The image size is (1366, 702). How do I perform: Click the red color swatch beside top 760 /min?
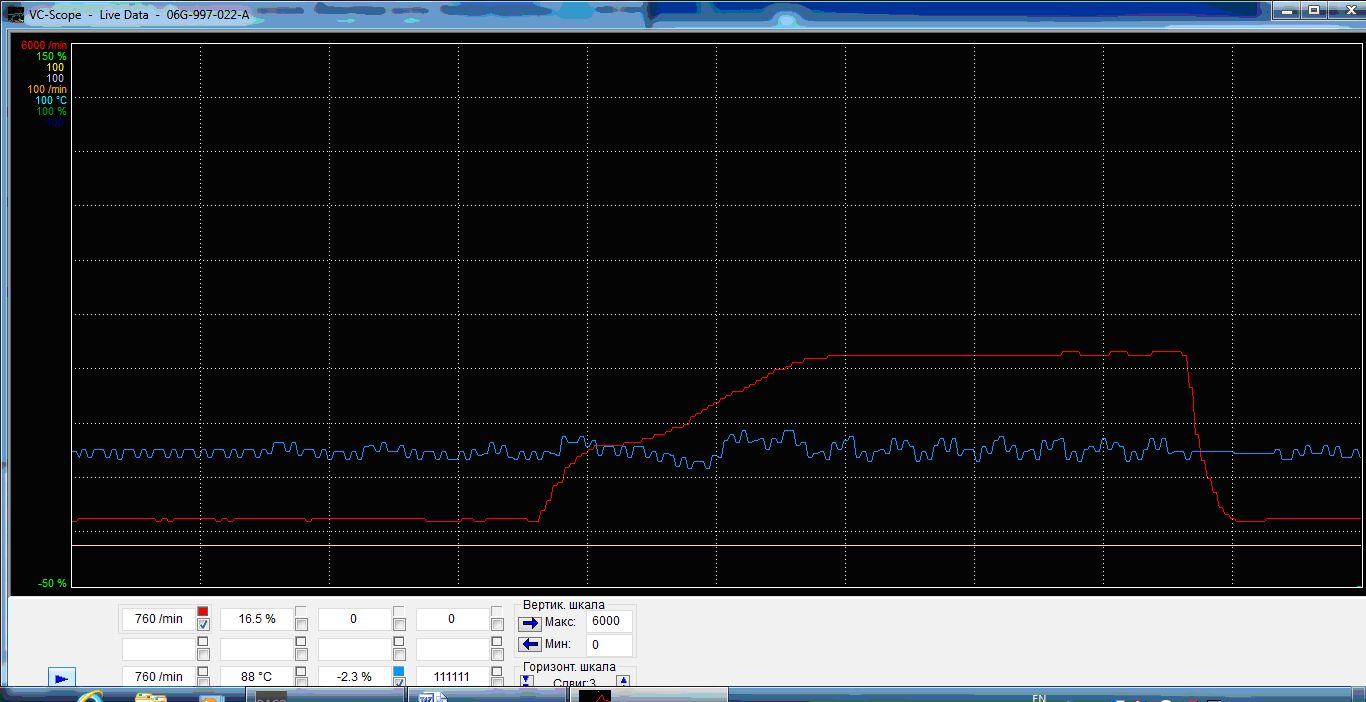click(203, 611)
